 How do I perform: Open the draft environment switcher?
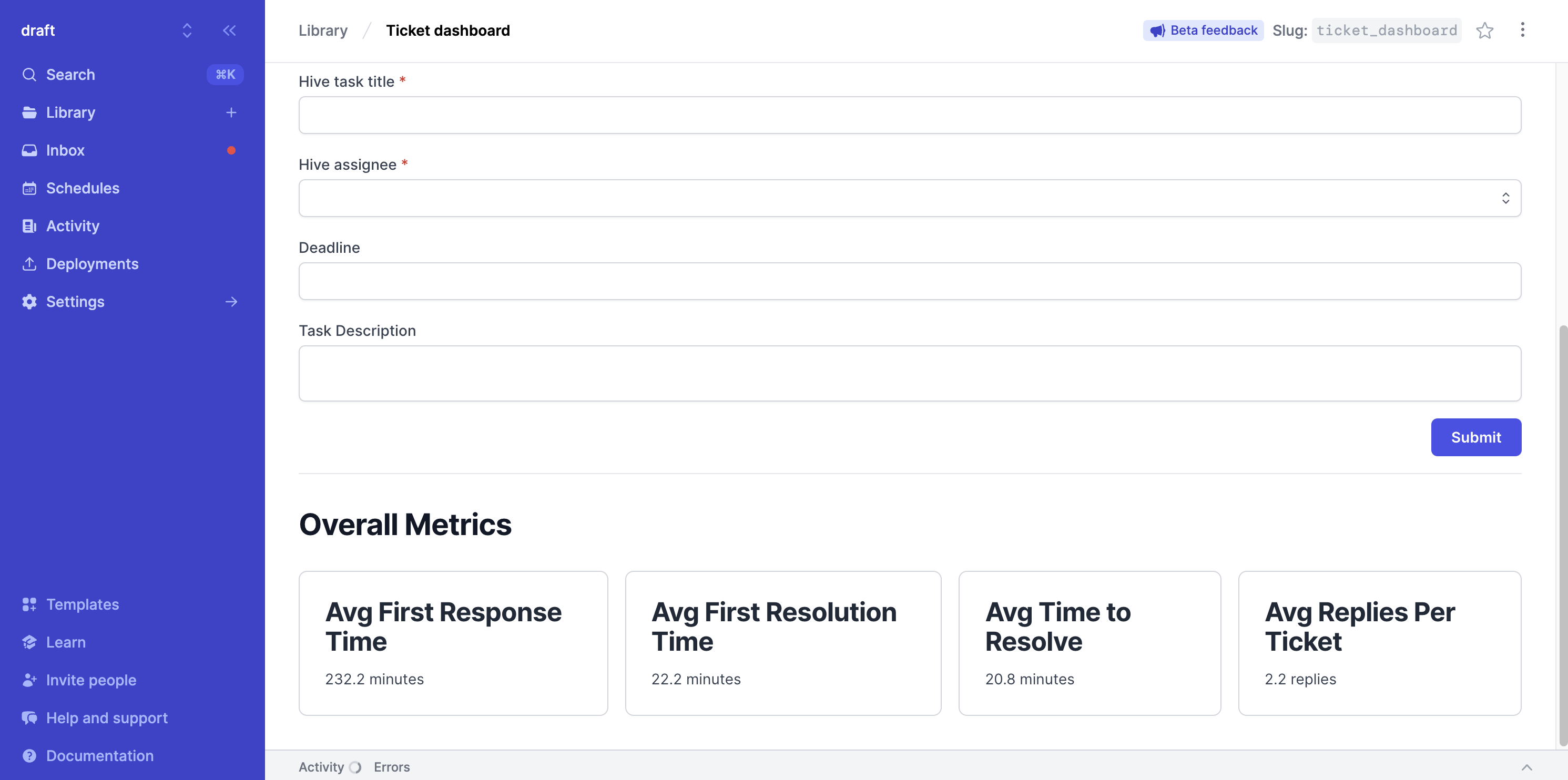tap(187, 30)
